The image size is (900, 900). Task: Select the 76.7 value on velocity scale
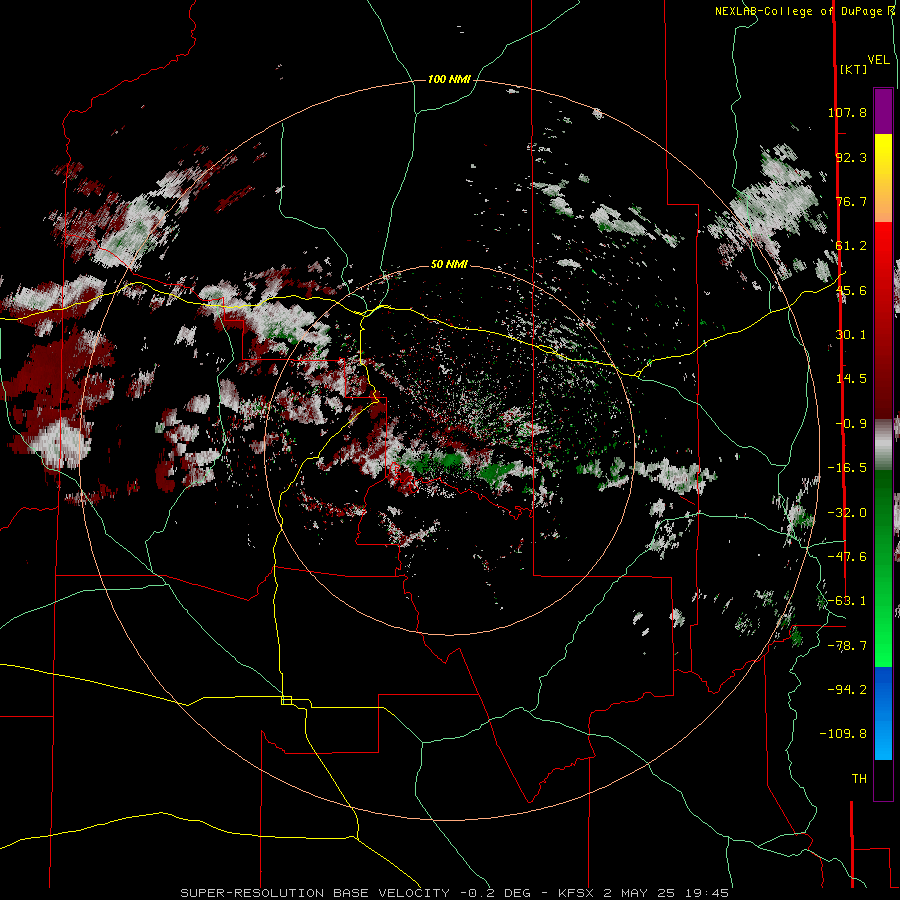(851, 201)
